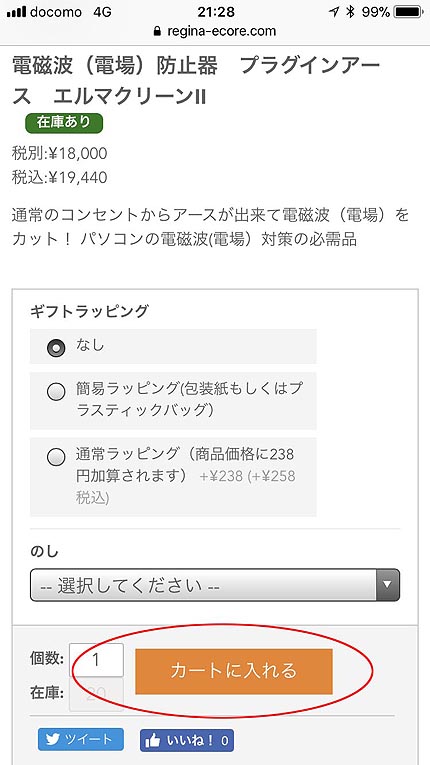This screenshot has width=430, height=765.
Task: Tap the disabled 在庫 stock field
Action: 97,694
